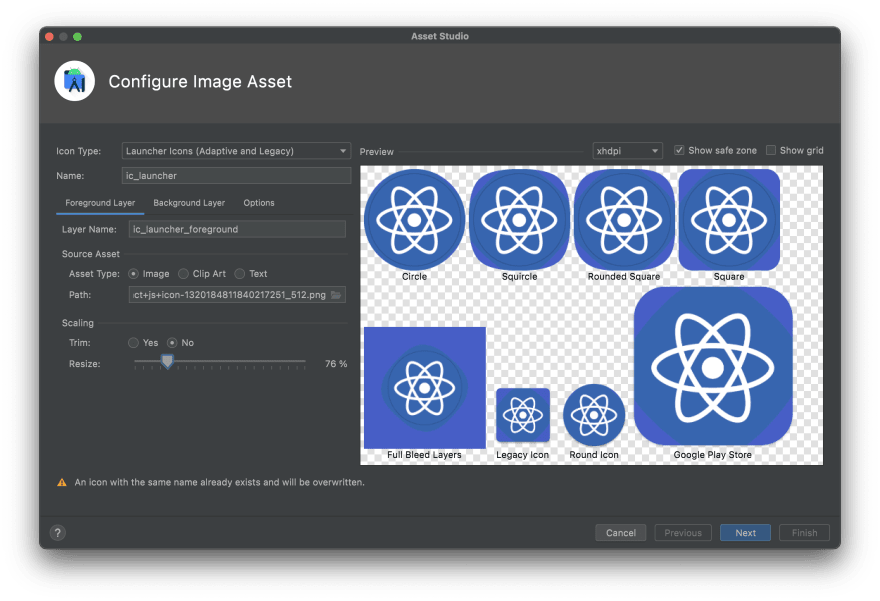Image resolution: width=880 pixels, height=601 pixels.
Task: Click the Source Asset section label
Action: [90, 254]
